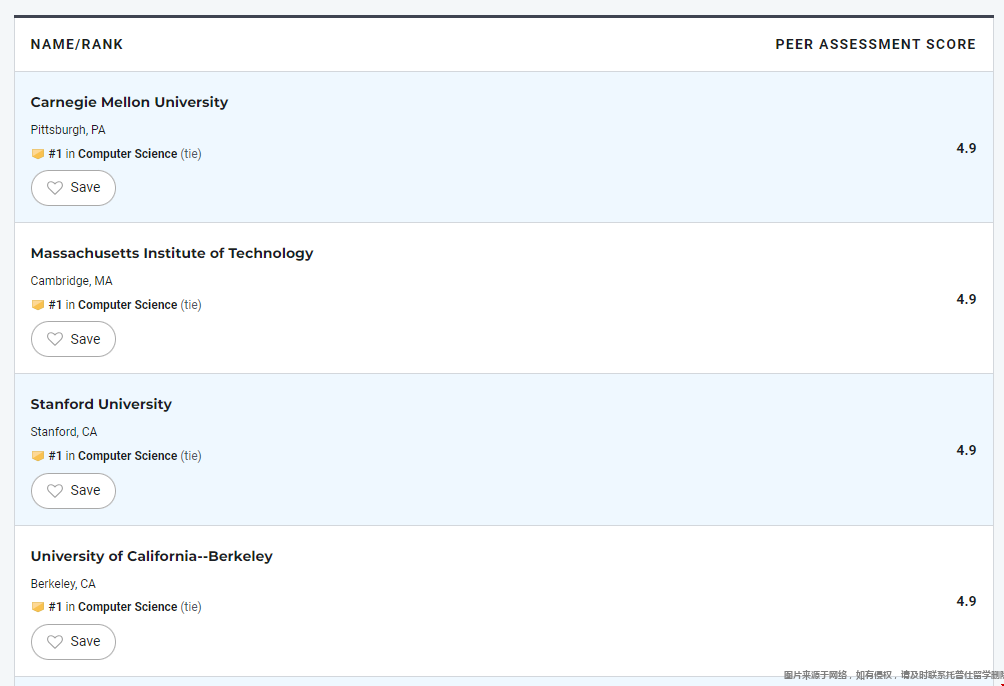1004x686 pixels.
Task: Click the Name/Rank column header
Action: pos(77,44)
